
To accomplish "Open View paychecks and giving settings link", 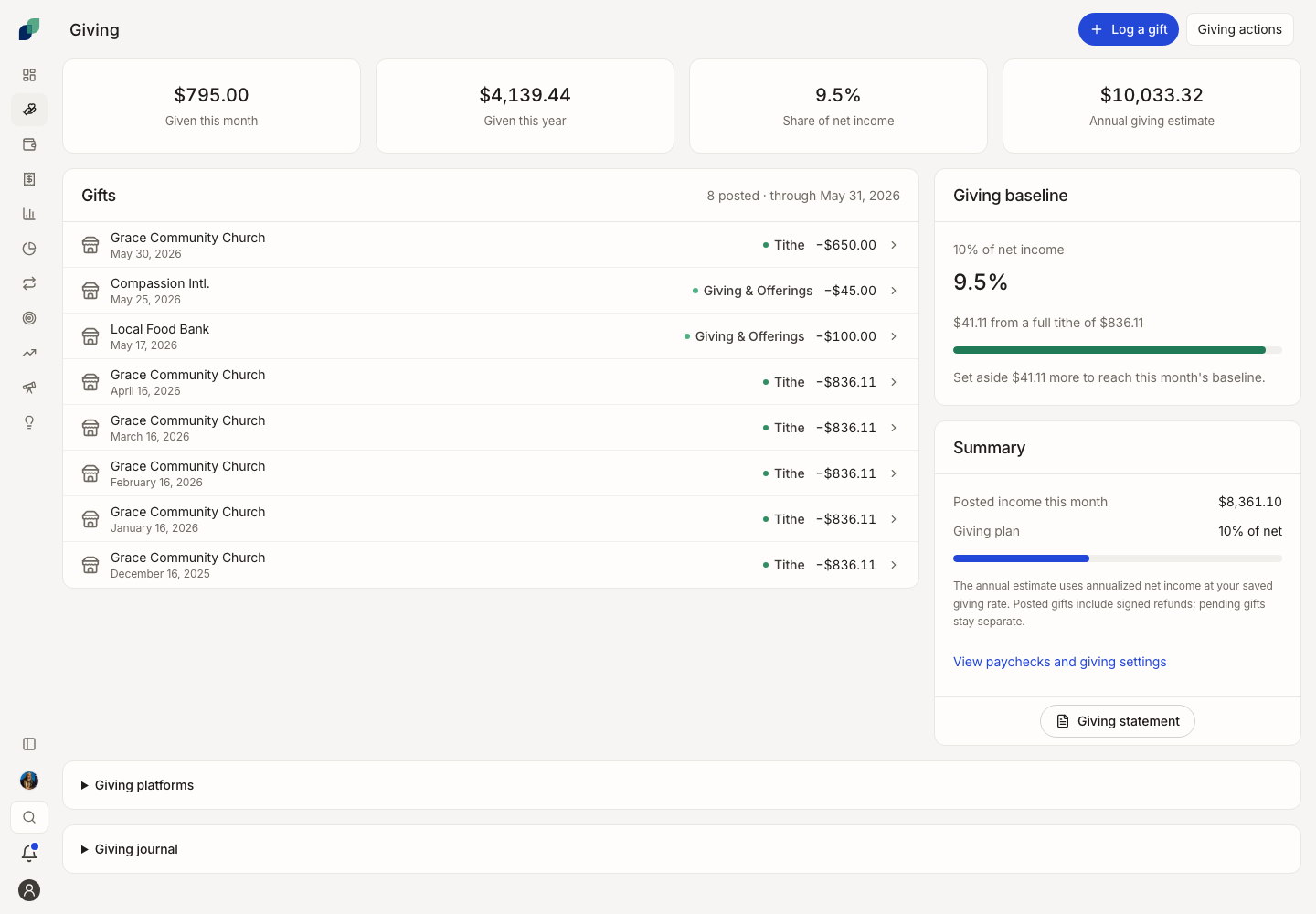I will (1059, 662).
